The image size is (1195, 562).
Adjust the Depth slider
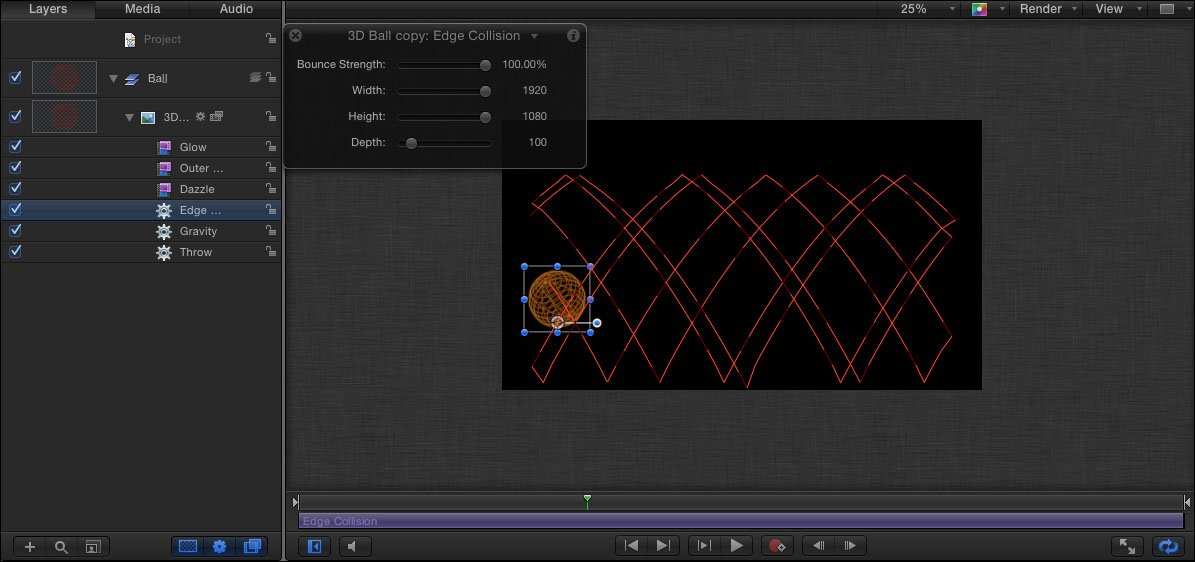pos(411,143)
